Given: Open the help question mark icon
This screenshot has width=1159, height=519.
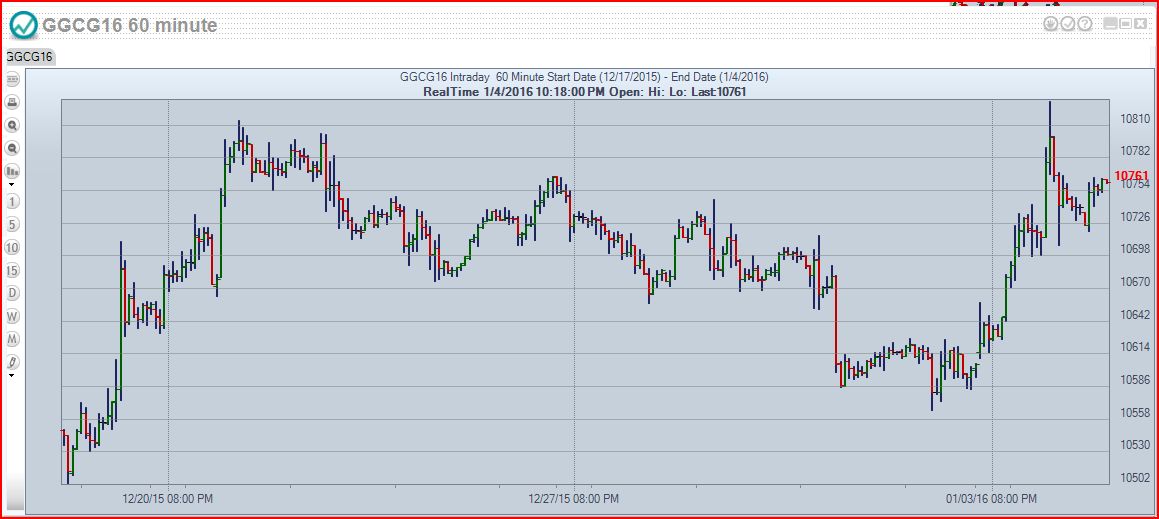Looking at the screenshot, I should tap(1085, 24).
